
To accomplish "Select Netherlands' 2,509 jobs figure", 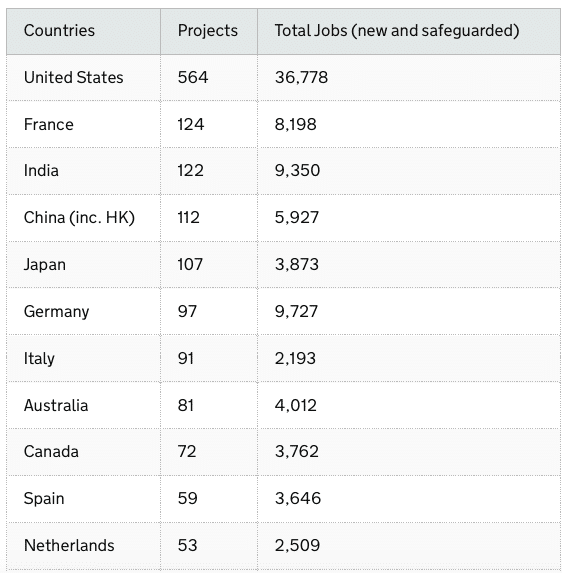I will tap(297, 546).
